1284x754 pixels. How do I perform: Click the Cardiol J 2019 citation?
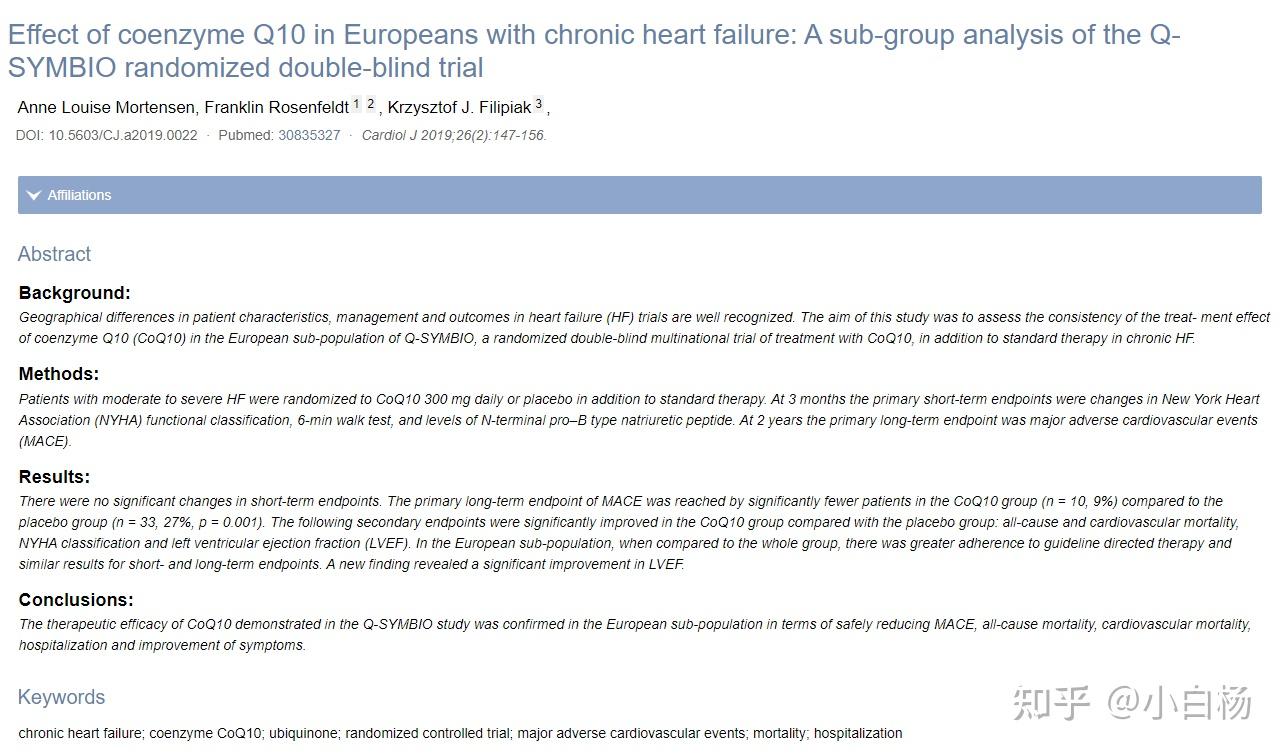[x=453, y=135]
